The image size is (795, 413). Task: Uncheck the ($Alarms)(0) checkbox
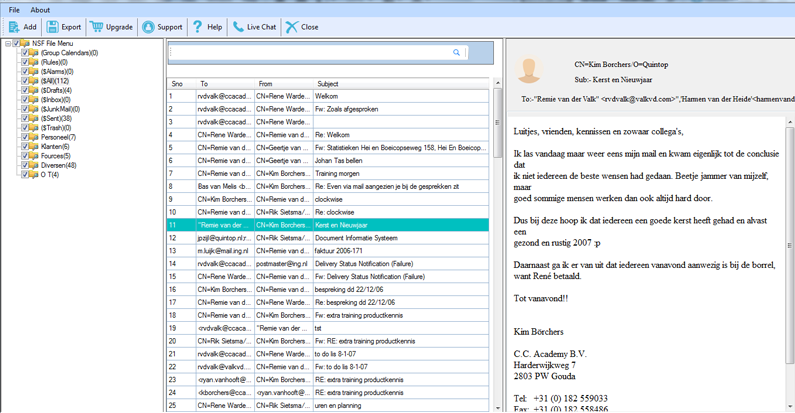(x=24, y=71)
